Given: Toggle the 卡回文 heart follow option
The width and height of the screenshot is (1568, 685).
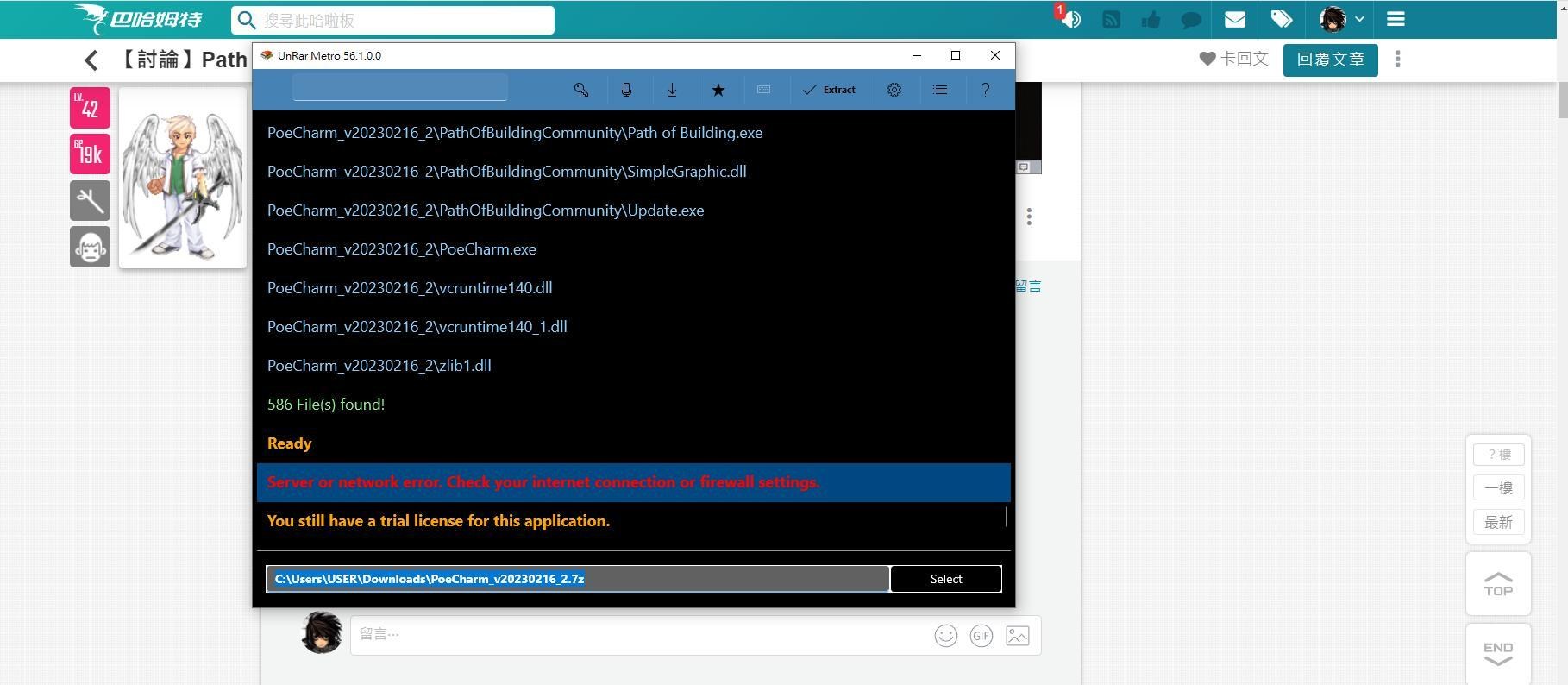Looking at the screenshot, I should (1233, 59).
